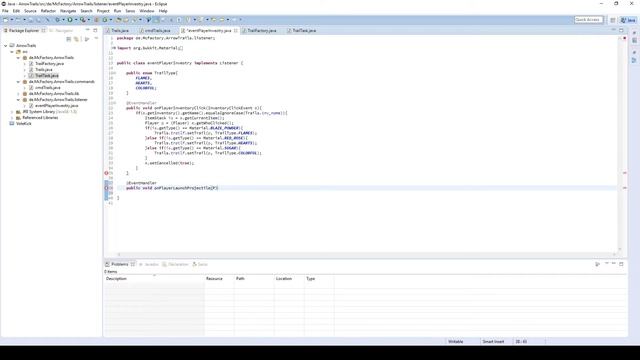Image resolution: width=640 pixels, height=360 pixels.
Task: Expand the Referenced Libraries node
Action: pos(12,118)
